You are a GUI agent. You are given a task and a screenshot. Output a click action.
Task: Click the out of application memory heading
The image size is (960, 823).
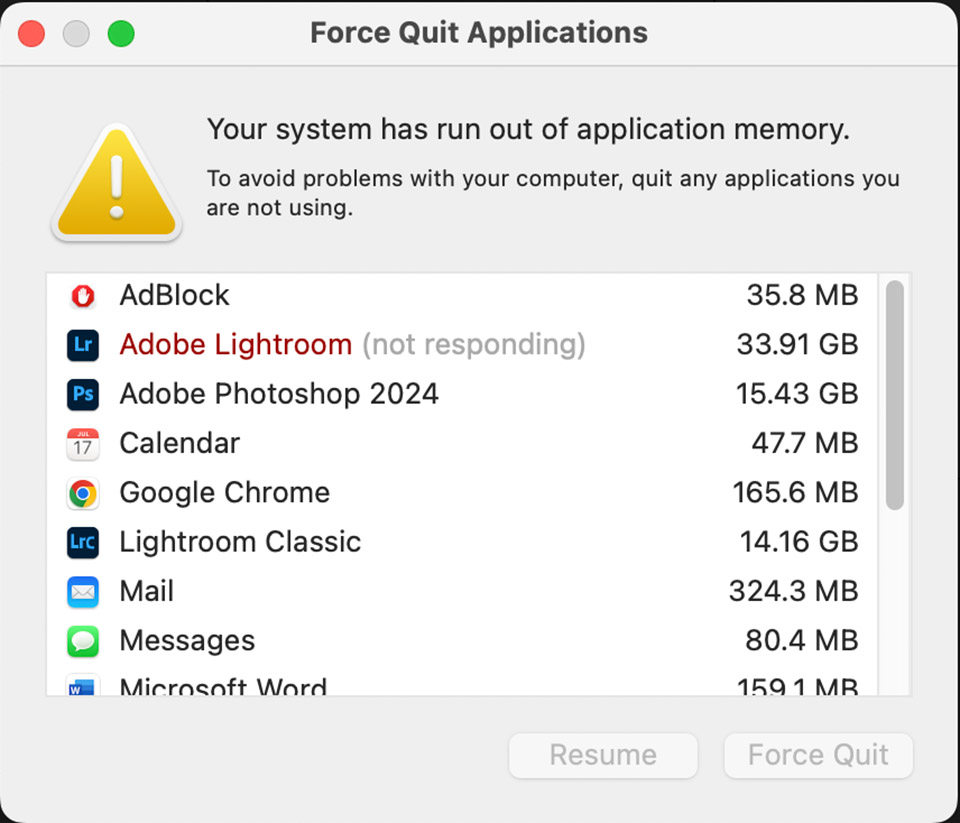pyautogui.click(x=528, y=130)
